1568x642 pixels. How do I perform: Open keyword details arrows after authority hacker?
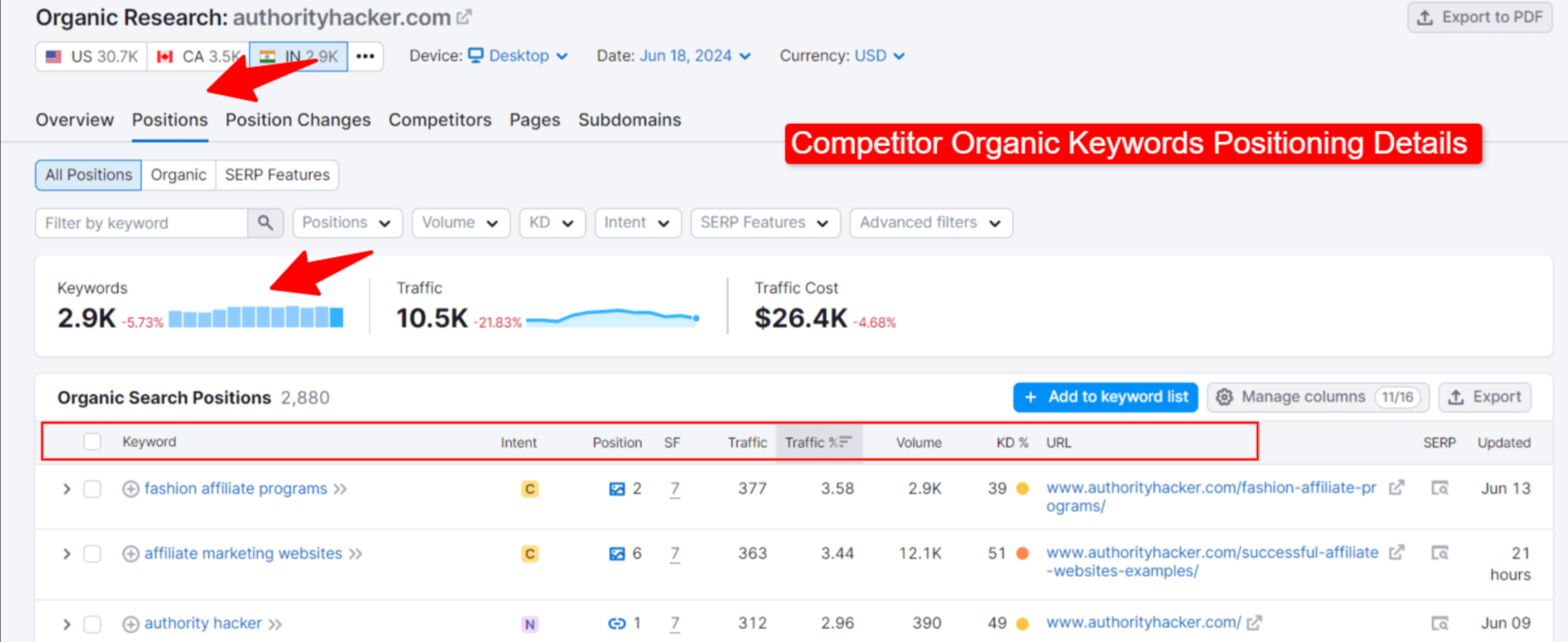[276, 624]
